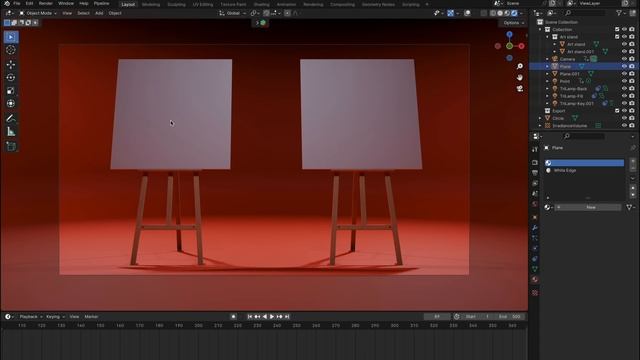Open the Global transform orientation dropdown
This screenshot has width=640, height=360.
pos(233,13)
